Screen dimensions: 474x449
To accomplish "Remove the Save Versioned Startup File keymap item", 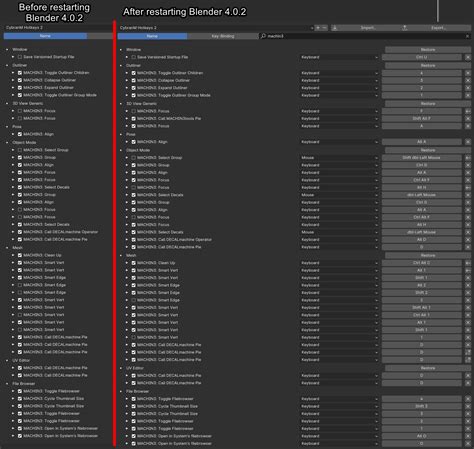I will click(x=468, y=57).
